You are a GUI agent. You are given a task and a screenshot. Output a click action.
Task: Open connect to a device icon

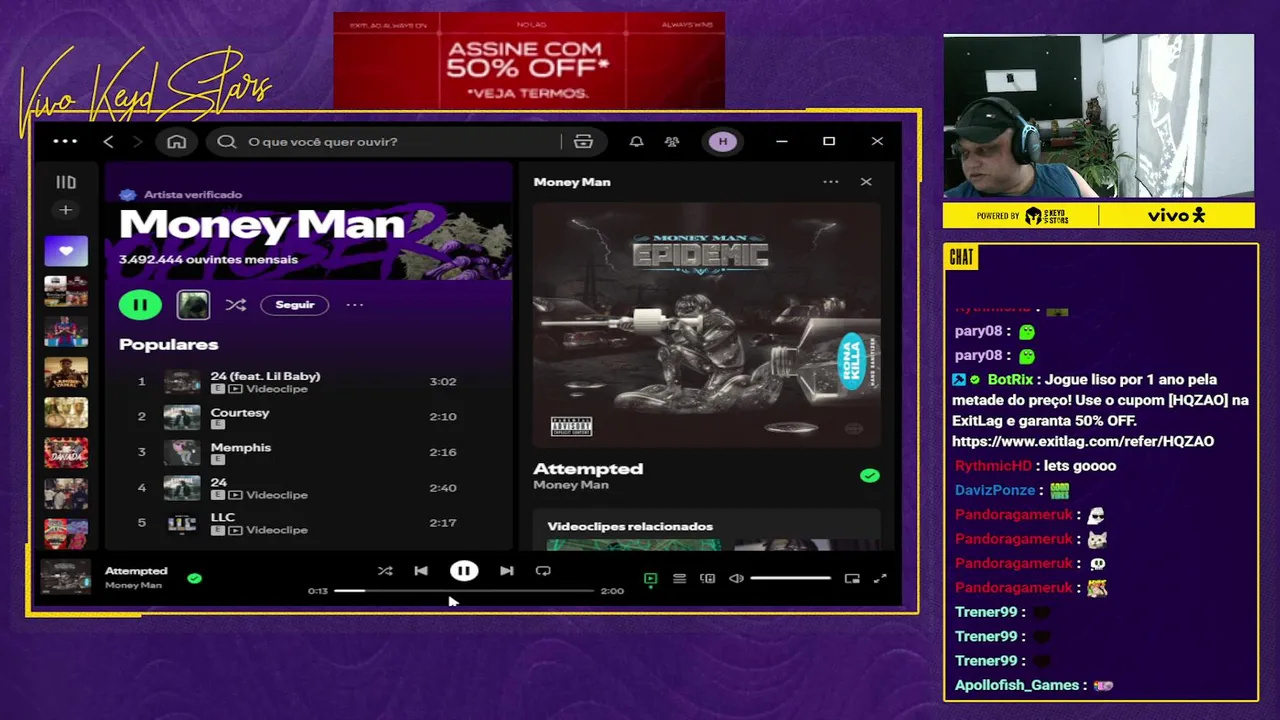pyautogui.click(x=708, y=578)
